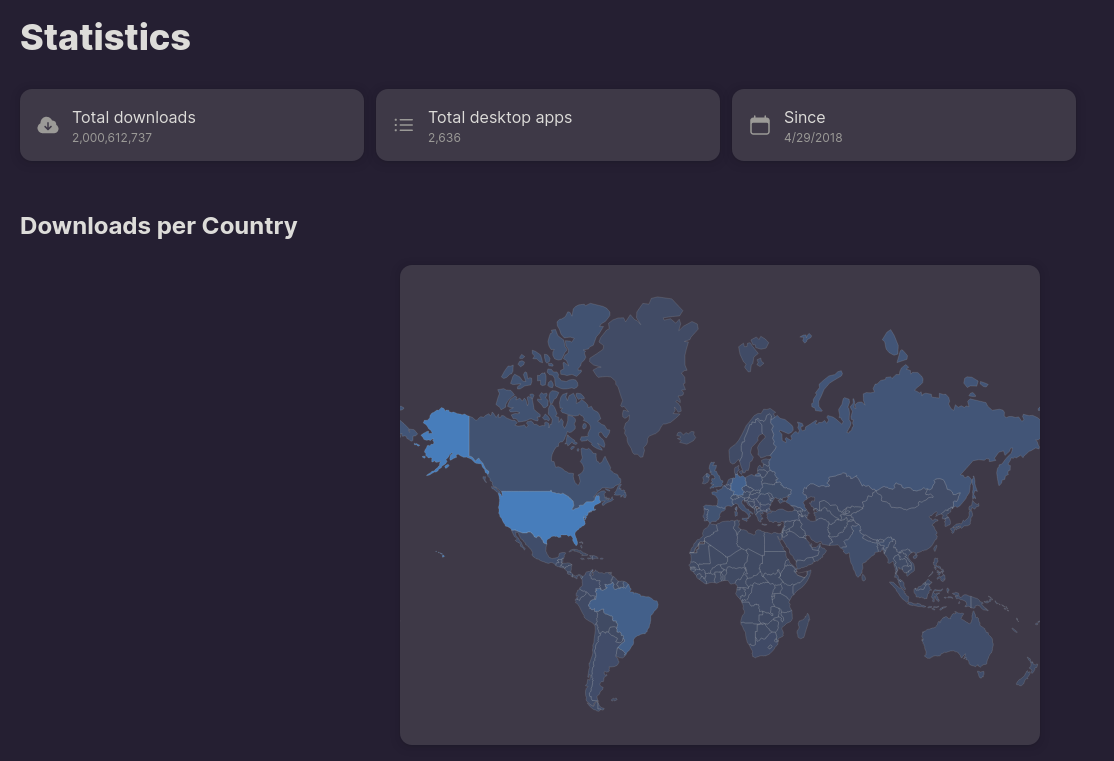The image size is (1114, 761).
Task: Click the Statistics page heading
Action: tap(105, 37)
